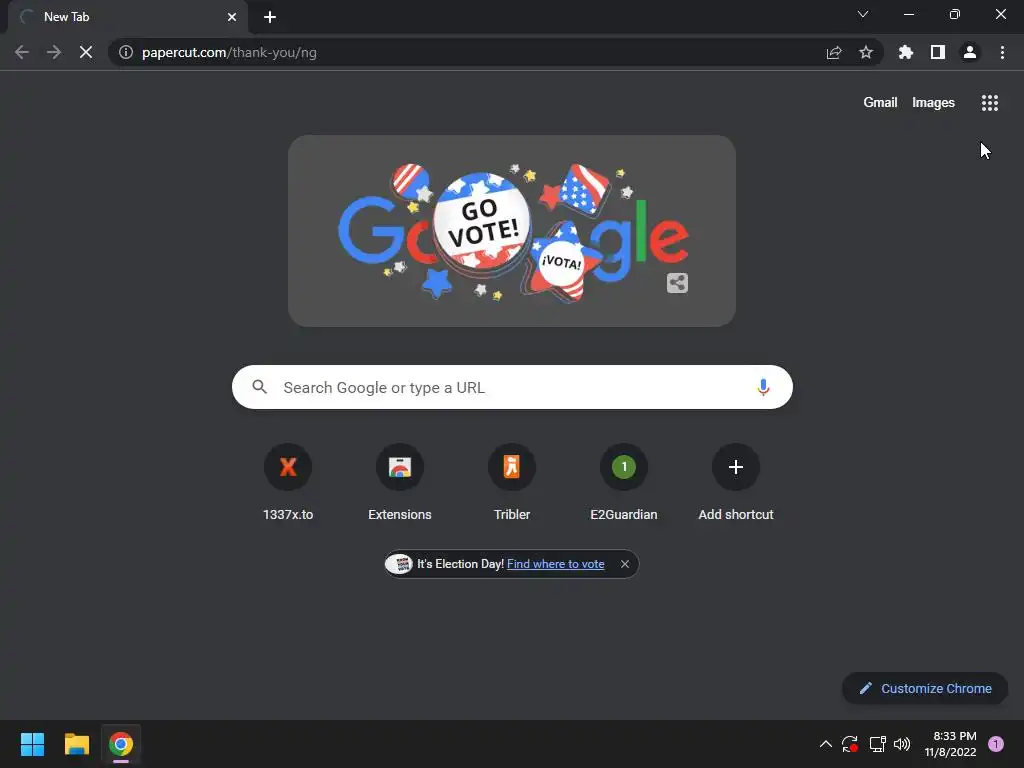This screenshot has height=768, width=1024.
Task: Toggle the Chrome side panel
Action: (x=938, y=52)
